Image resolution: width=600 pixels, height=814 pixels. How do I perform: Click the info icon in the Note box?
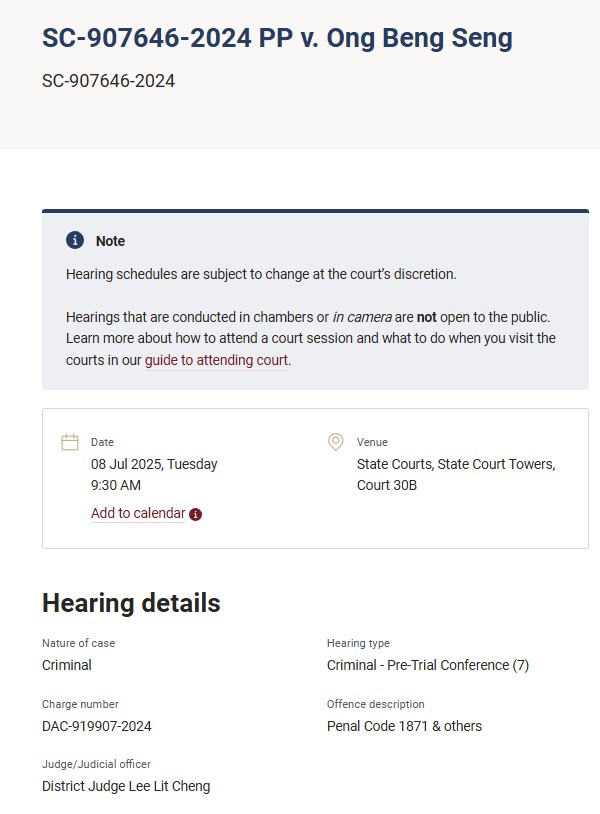click(74, 239)
